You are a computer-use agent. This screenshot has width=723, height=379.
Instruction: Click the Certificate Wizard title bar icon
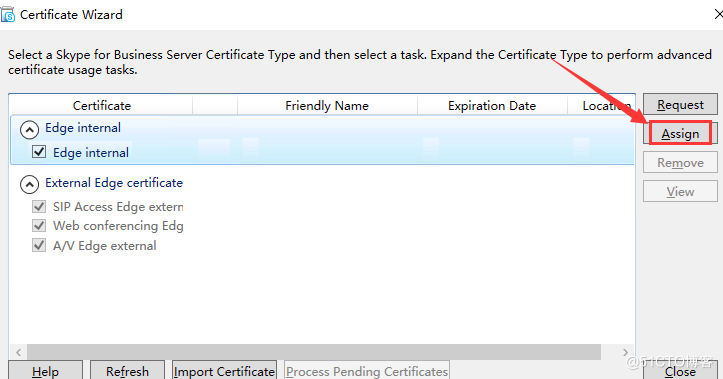coord(7,14)
